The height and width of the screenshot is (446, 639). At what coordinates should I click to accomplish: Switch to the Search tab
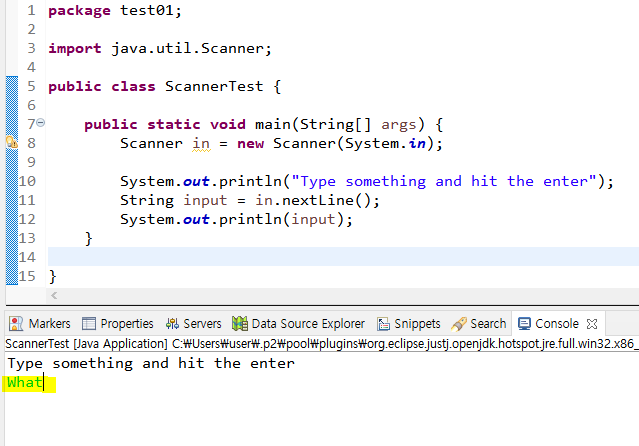pyautogui.click(x=478, y=324)
